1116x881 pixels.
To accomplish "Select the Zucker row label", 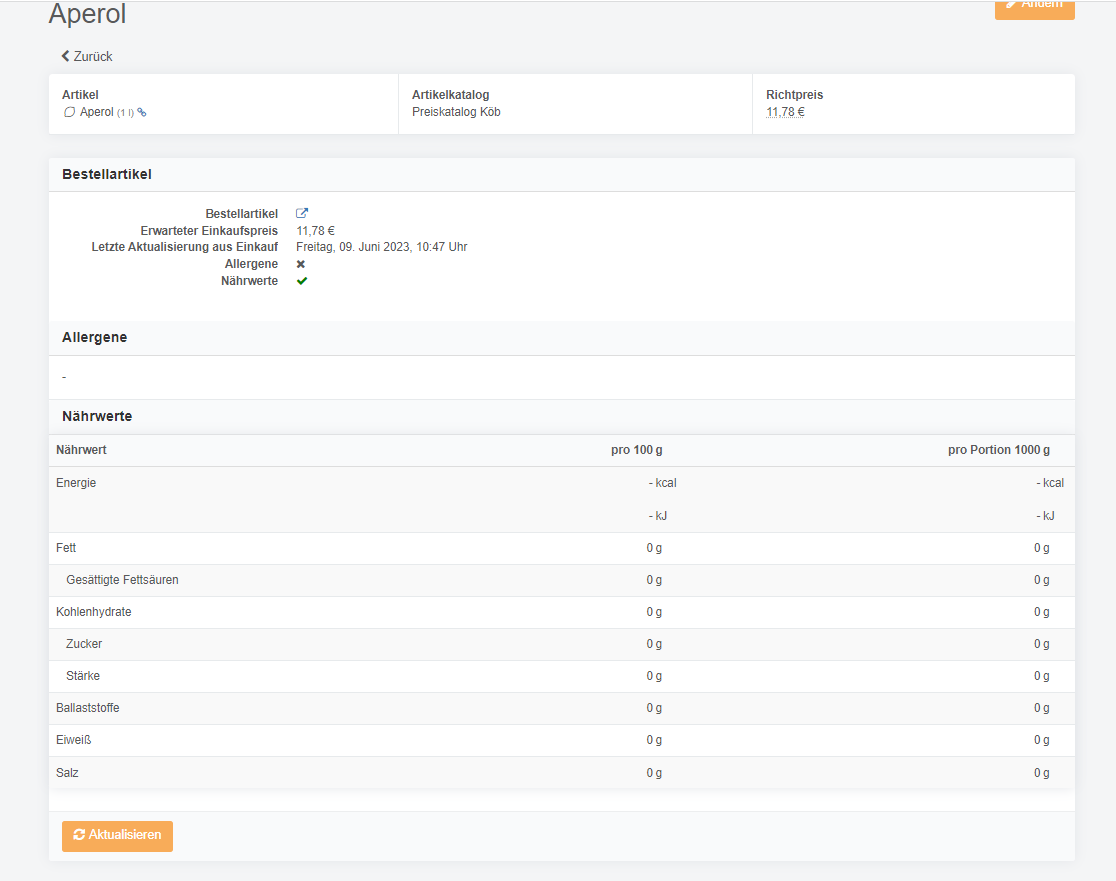I will (84, 644).
